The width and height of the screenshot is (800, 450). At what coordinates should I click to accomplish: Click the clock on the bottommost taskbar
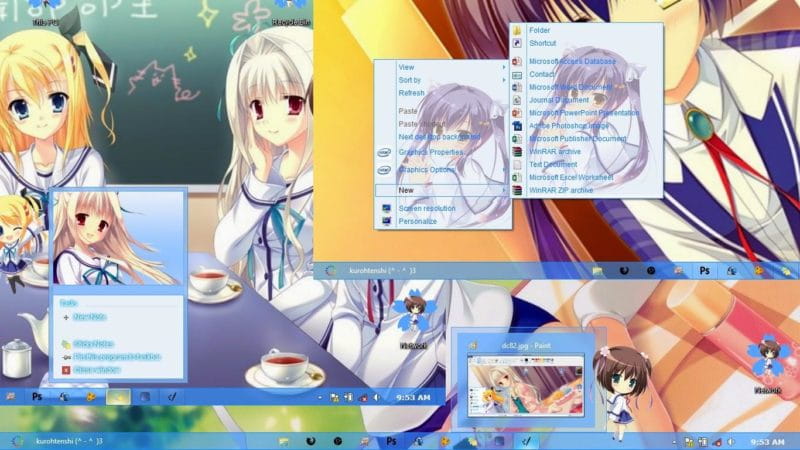click(x=768, y=442)
